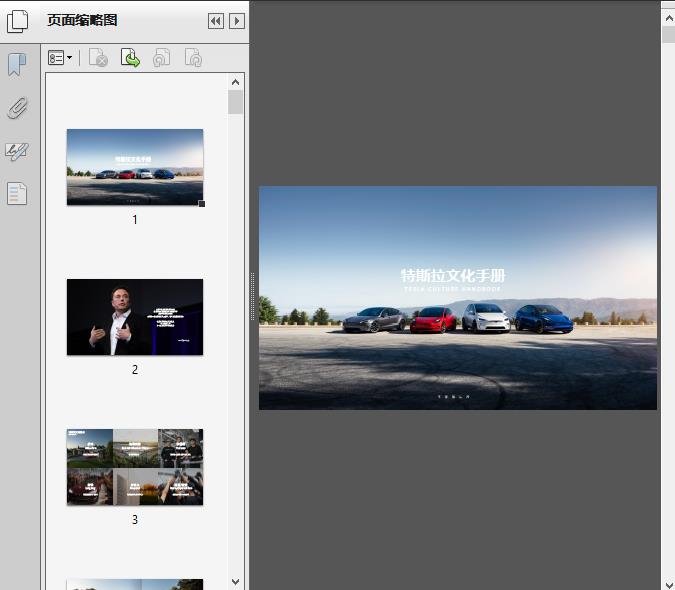
Task: Click the panel divider resize grip
Action: coord(252,296)
